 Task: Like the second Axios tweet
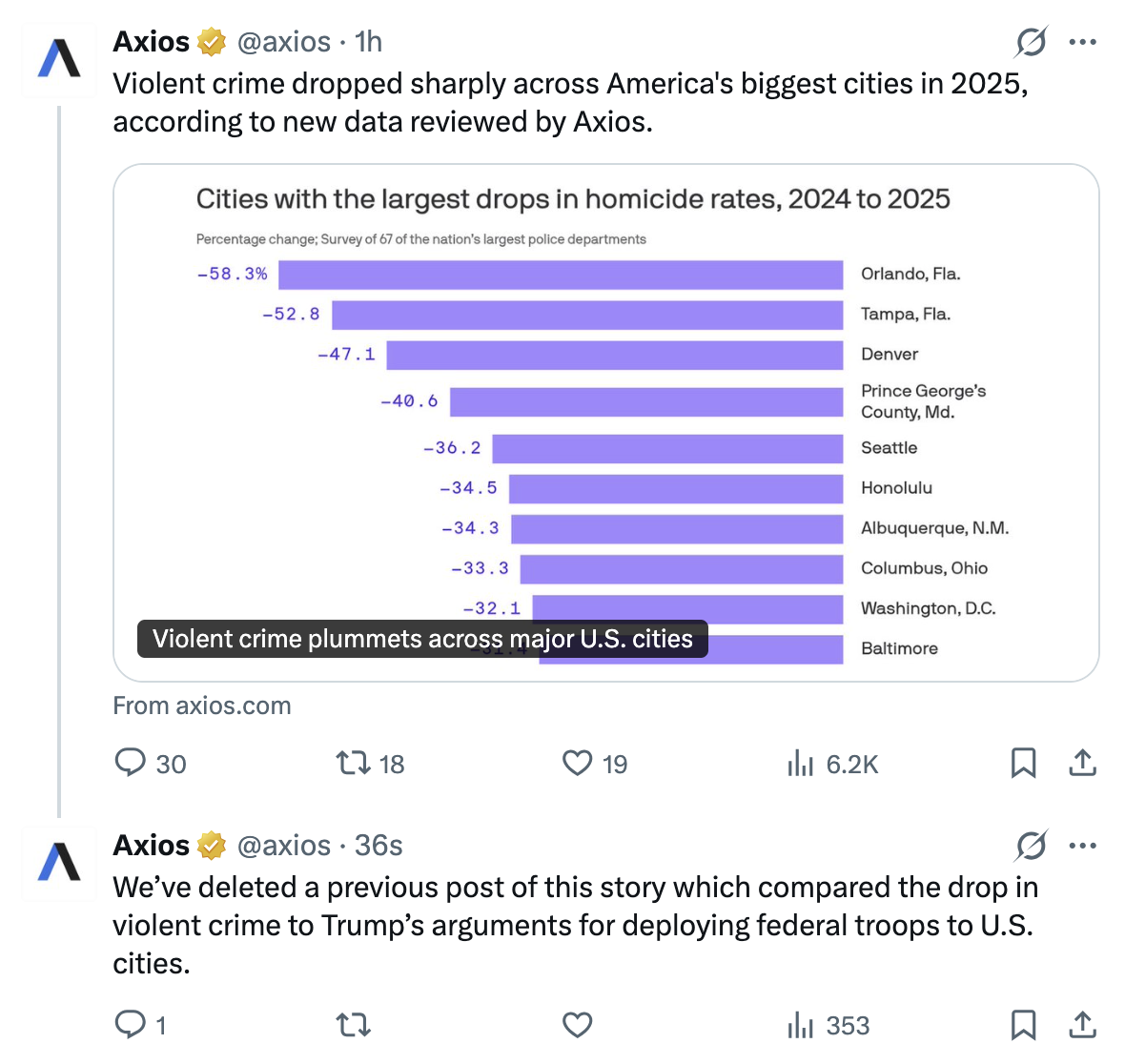(578, 1025)
